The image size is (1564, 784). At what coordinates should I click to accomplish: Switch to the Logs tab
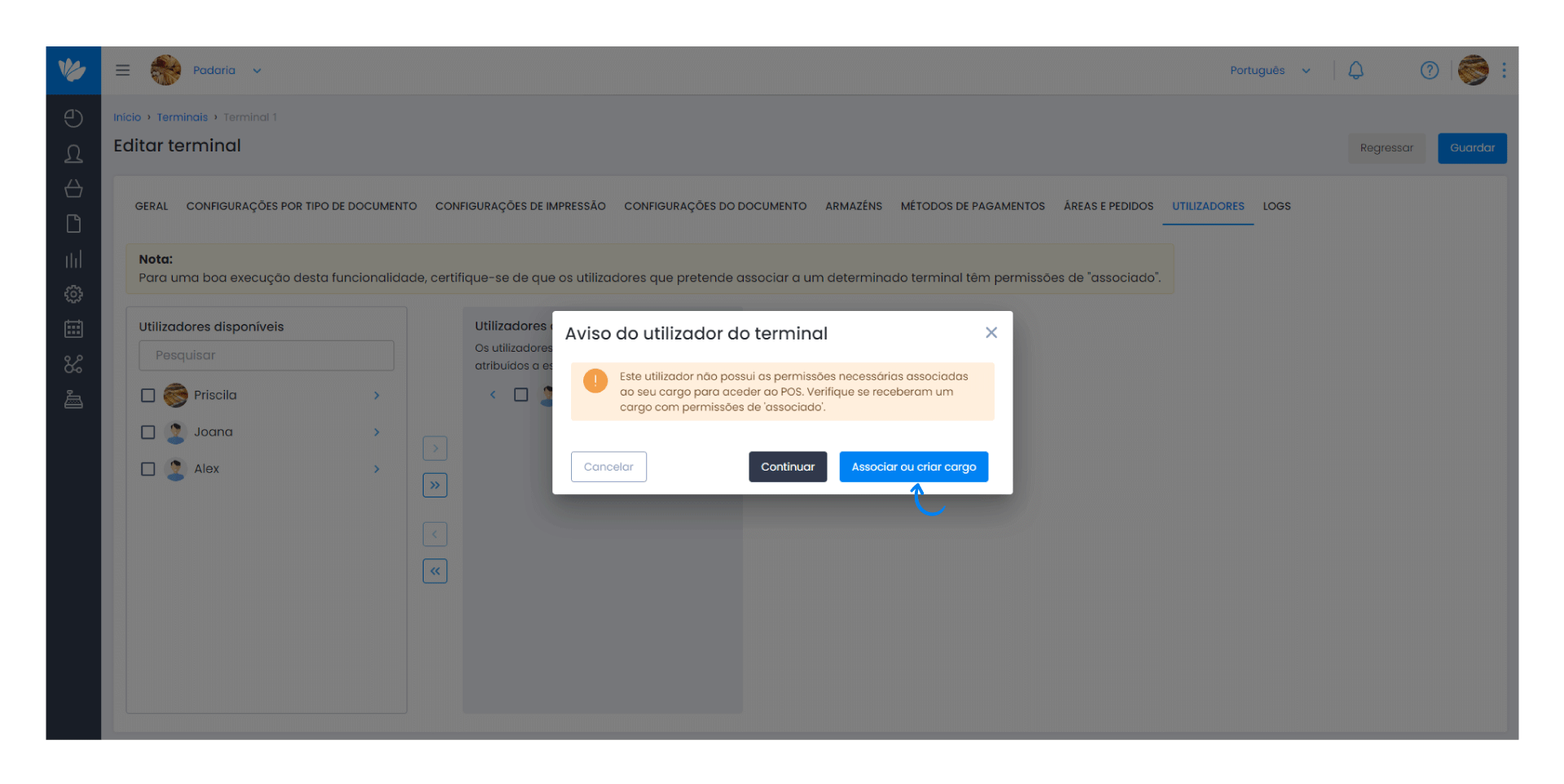pos(1276,206)
